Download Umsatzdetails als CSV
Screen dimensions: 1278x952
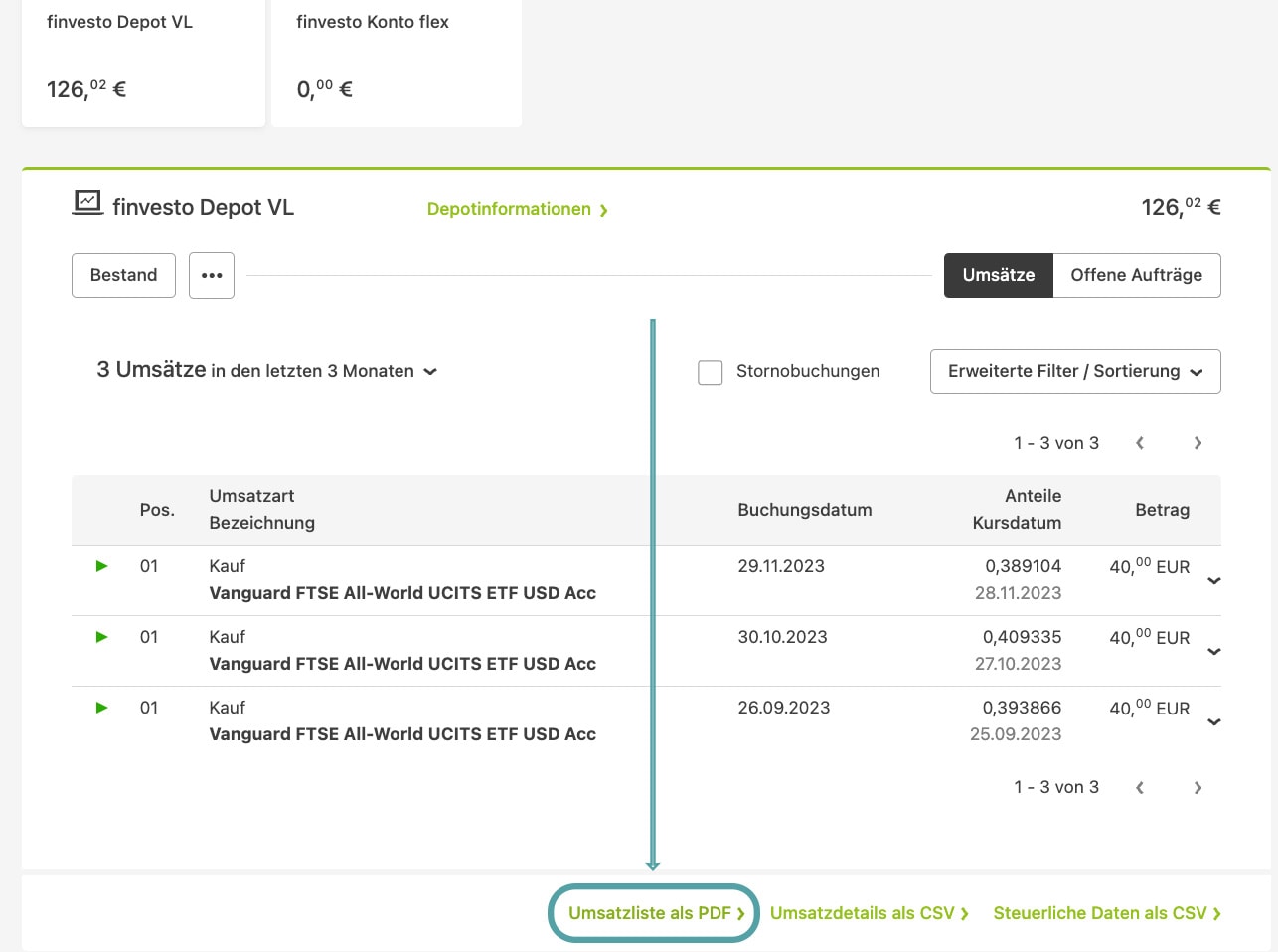click(869, 913)
